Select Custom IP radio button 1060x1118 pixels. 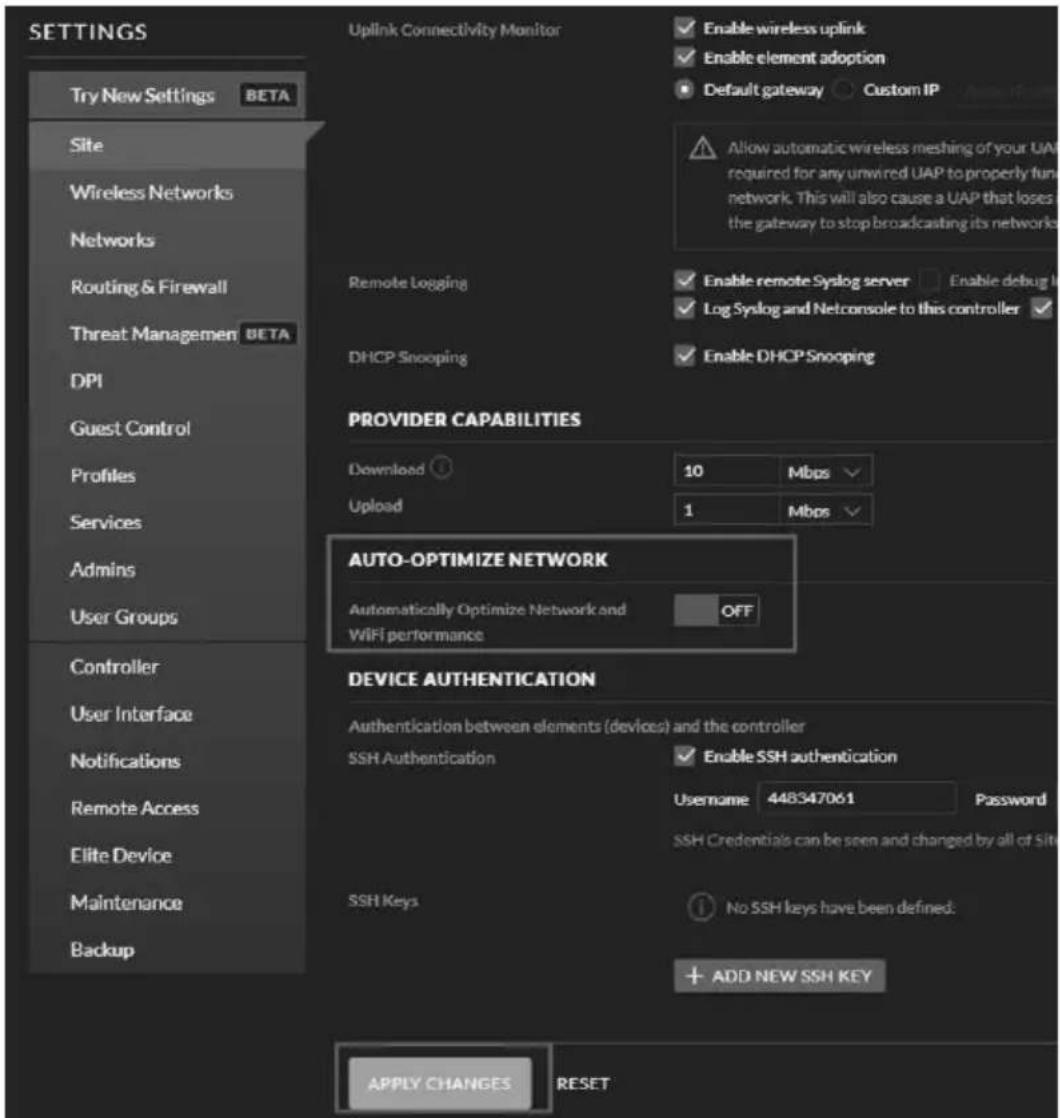[x=844, y=90]
